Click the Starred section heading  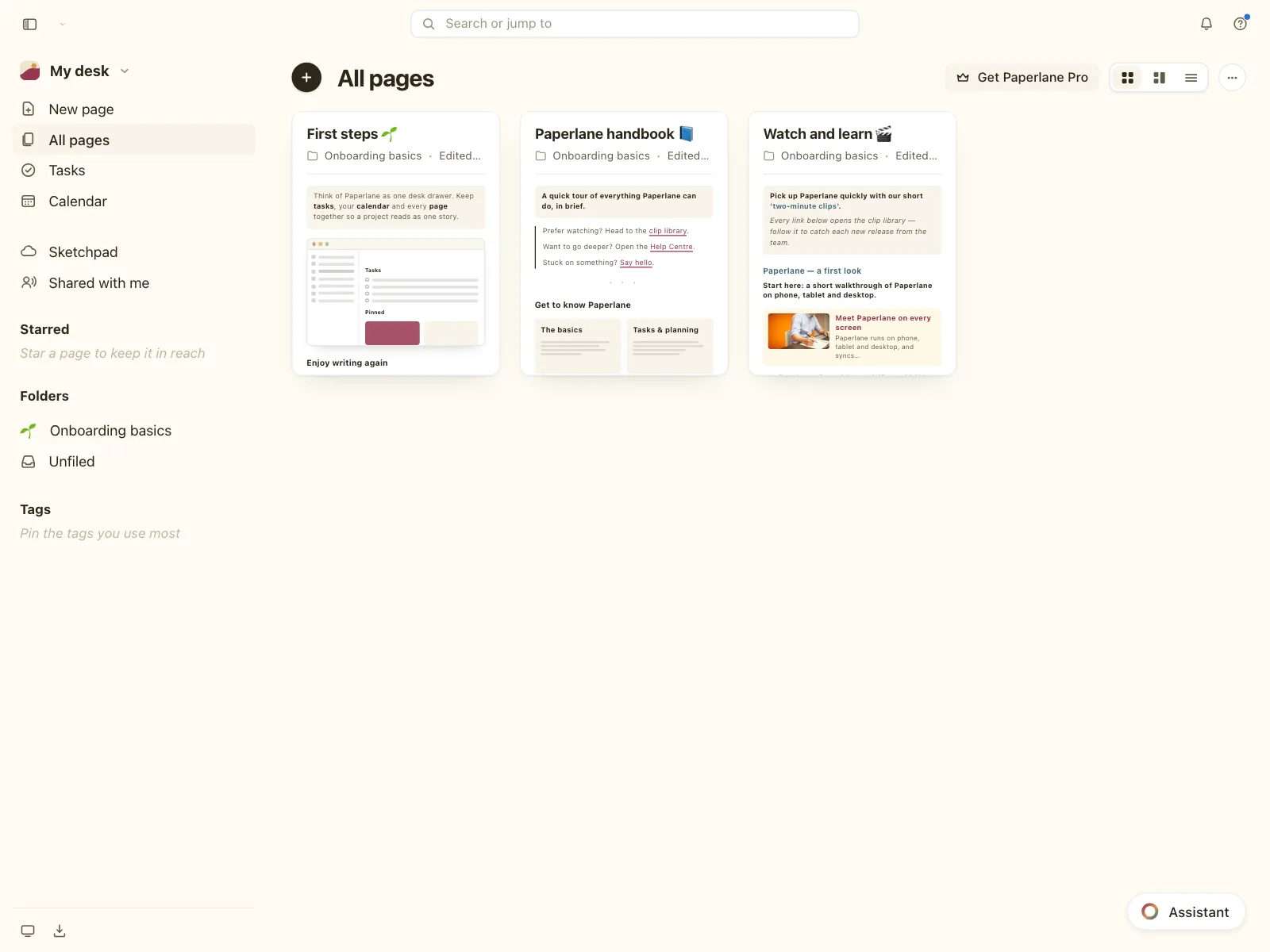tap(44, 329)
